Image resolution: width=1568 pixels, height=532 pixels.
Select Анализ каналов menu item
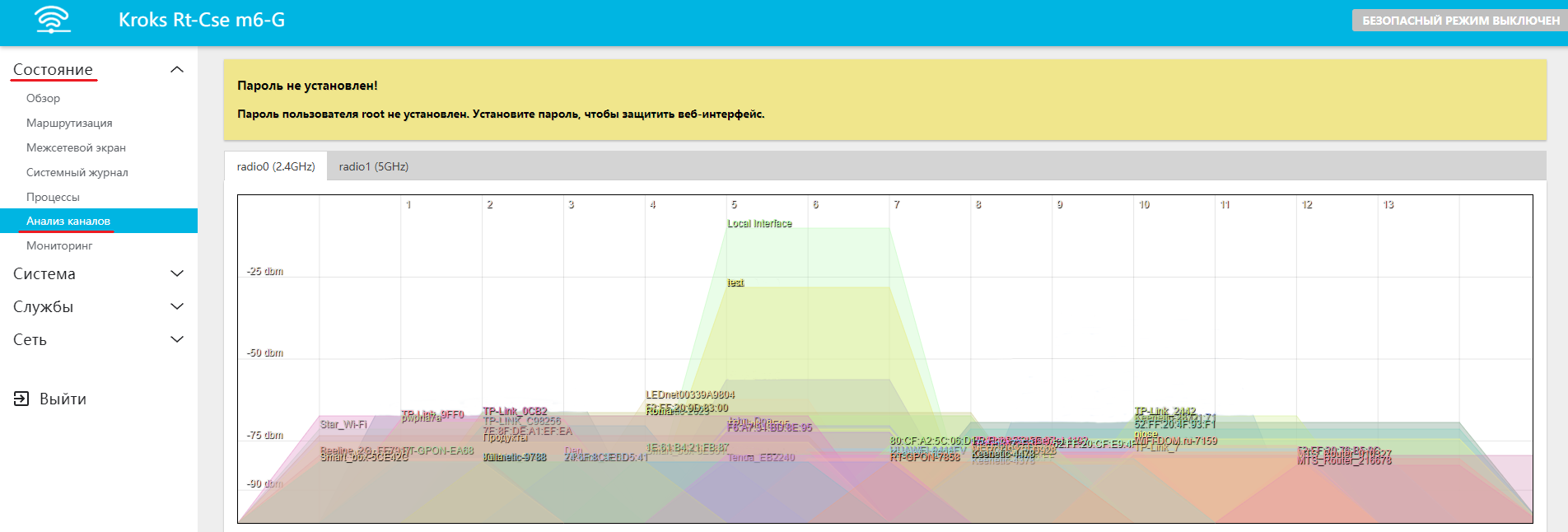pyautogui.click(x=68, y=221)
